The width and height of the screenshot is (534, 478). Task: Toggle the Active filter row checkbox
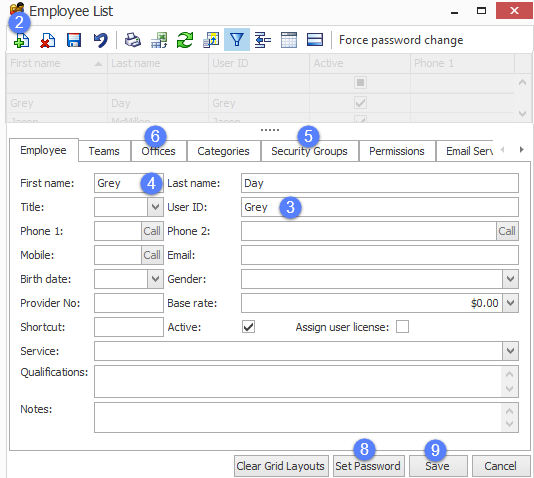pyautogui.click(x=360, y=82)
